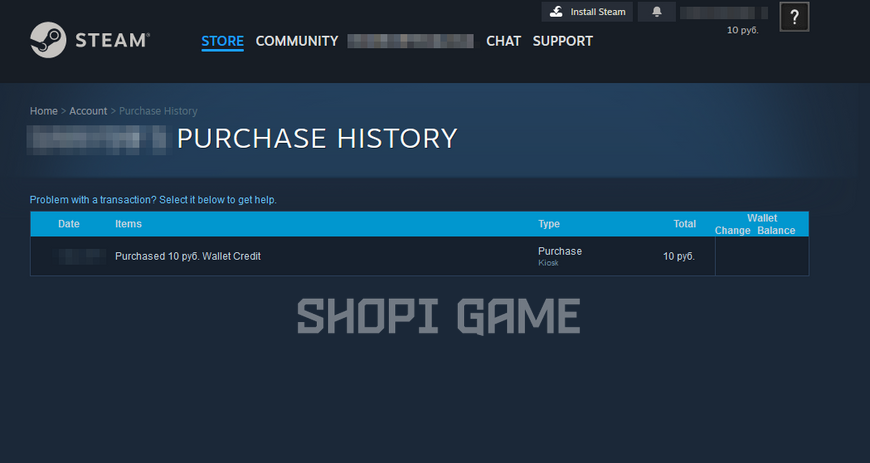The image size is (870, 463).
Task: Go to Home breadcrumb link
Action: (44, 111)
